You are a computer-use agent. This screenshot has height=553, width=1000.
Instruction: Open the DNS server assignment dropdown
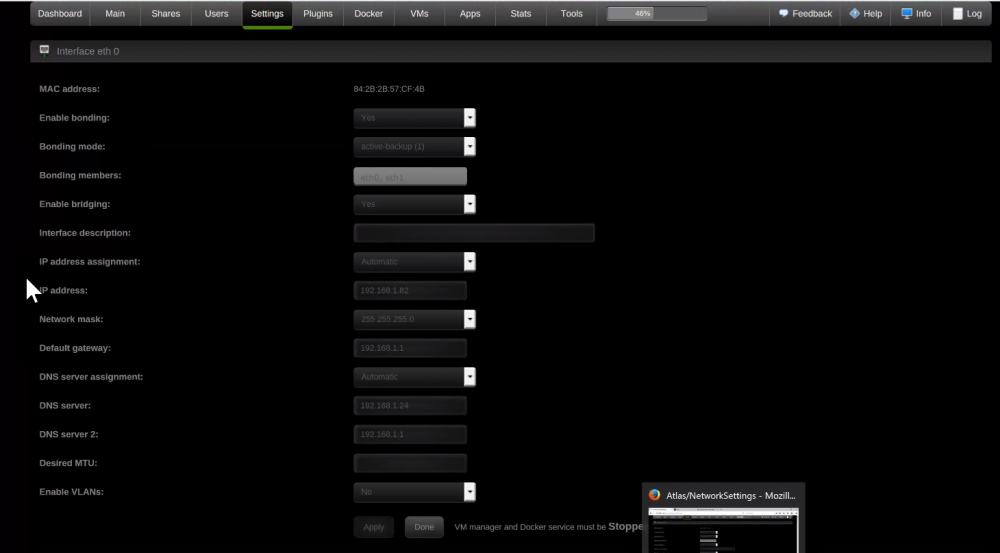pyautogui.click(x=415, y=376)
